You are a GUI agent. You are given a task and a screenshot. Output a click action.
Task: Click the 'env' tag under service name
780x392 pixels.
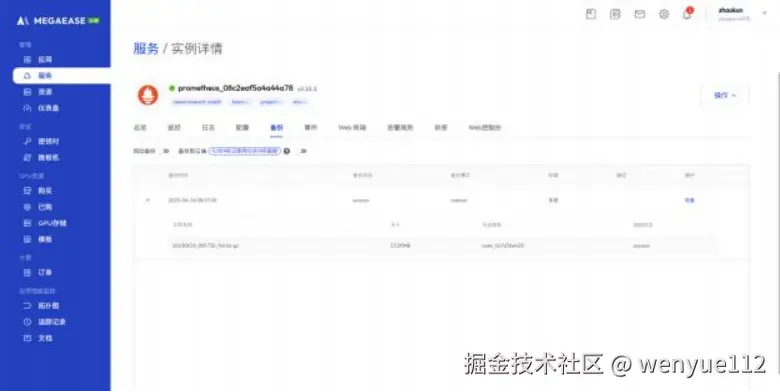(x=300, y=102)
